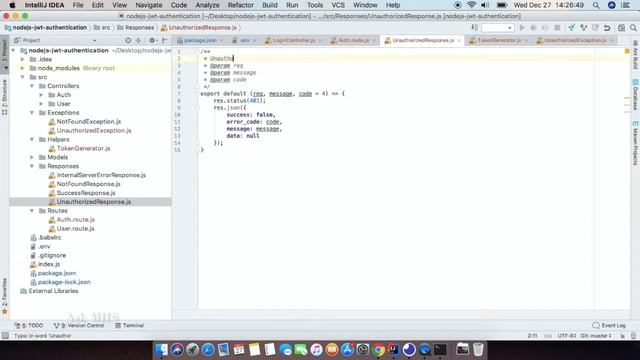Click the warning indicator at editor top-right
The image size is (640, 360).
(x=627, y=51)
